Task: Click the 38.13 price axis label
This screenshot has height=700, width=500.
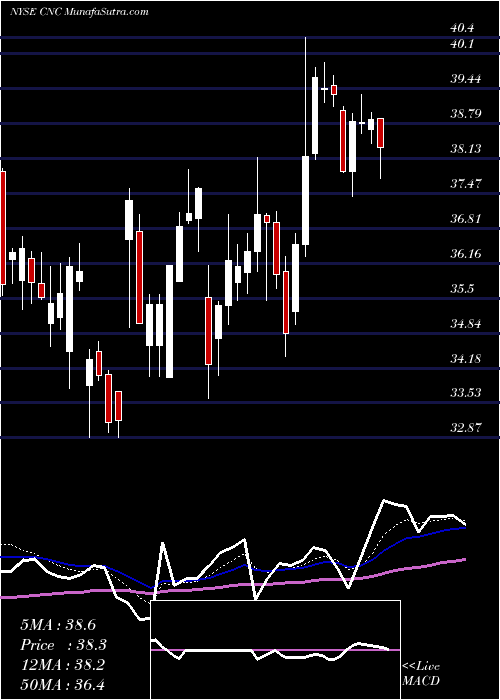Action: click(466, 149)
